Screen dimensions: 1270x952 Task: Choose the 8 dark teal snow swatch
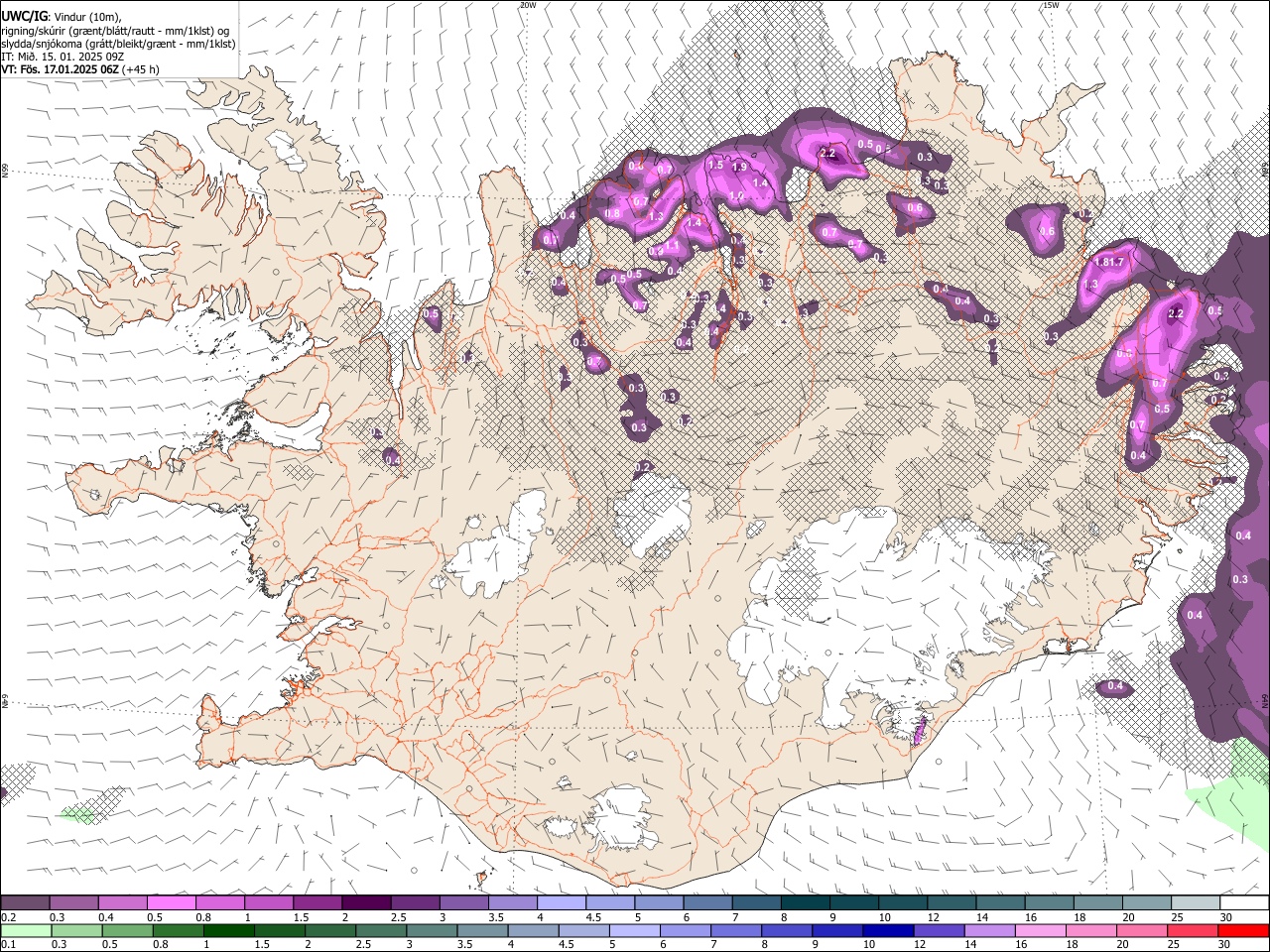tap(806, 902)
